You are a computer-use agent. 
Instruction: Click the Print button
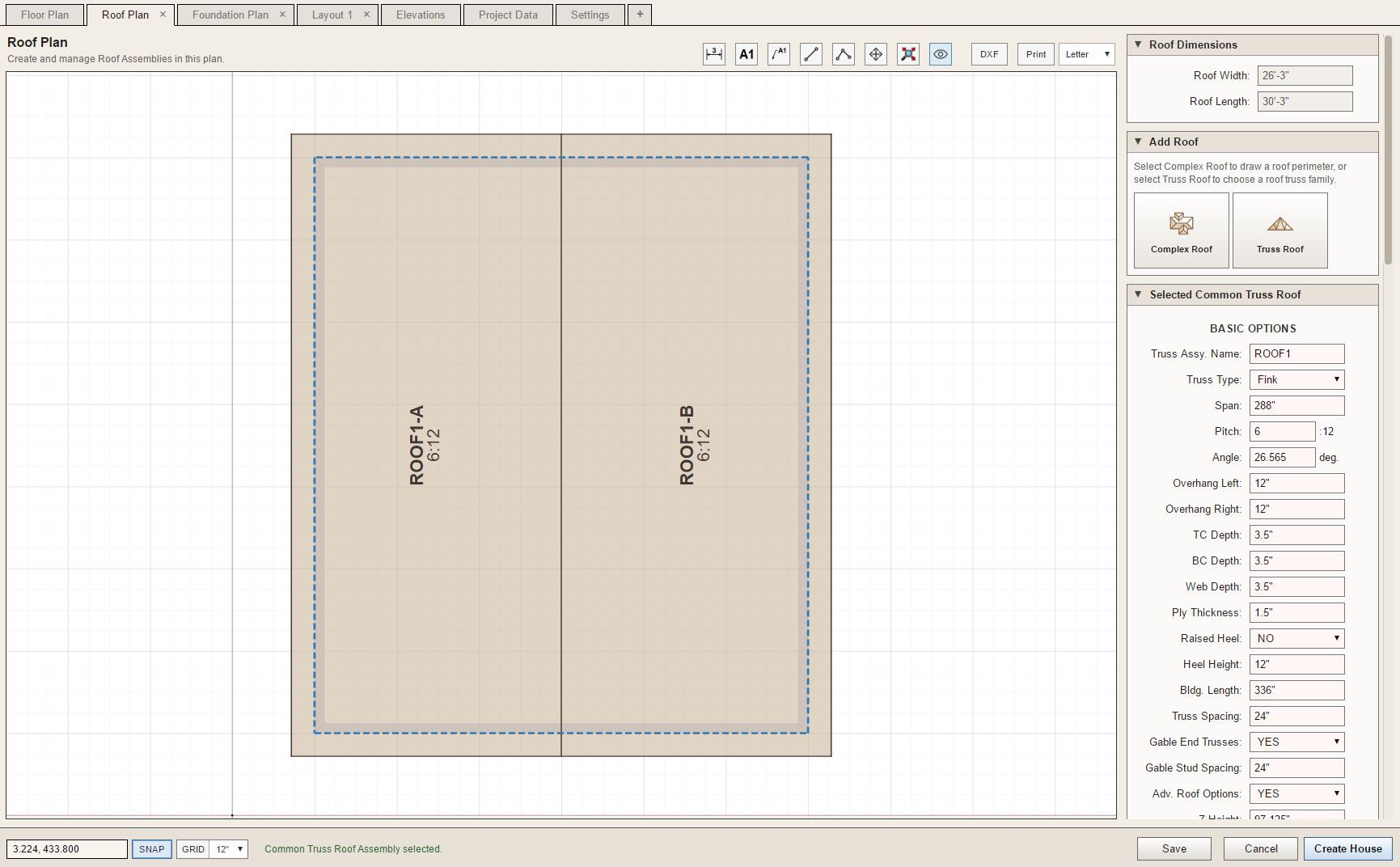(x=1036, y=54)
